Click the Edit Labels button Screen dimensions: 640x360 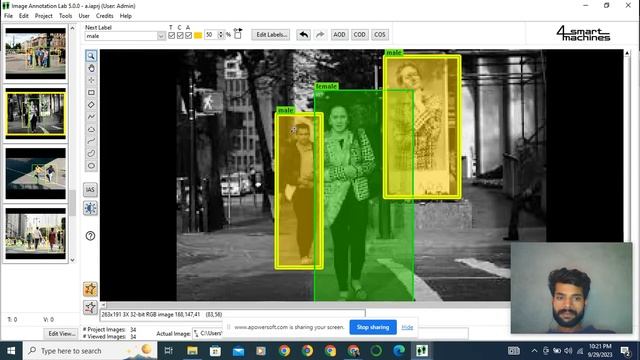tap(271, 35)
